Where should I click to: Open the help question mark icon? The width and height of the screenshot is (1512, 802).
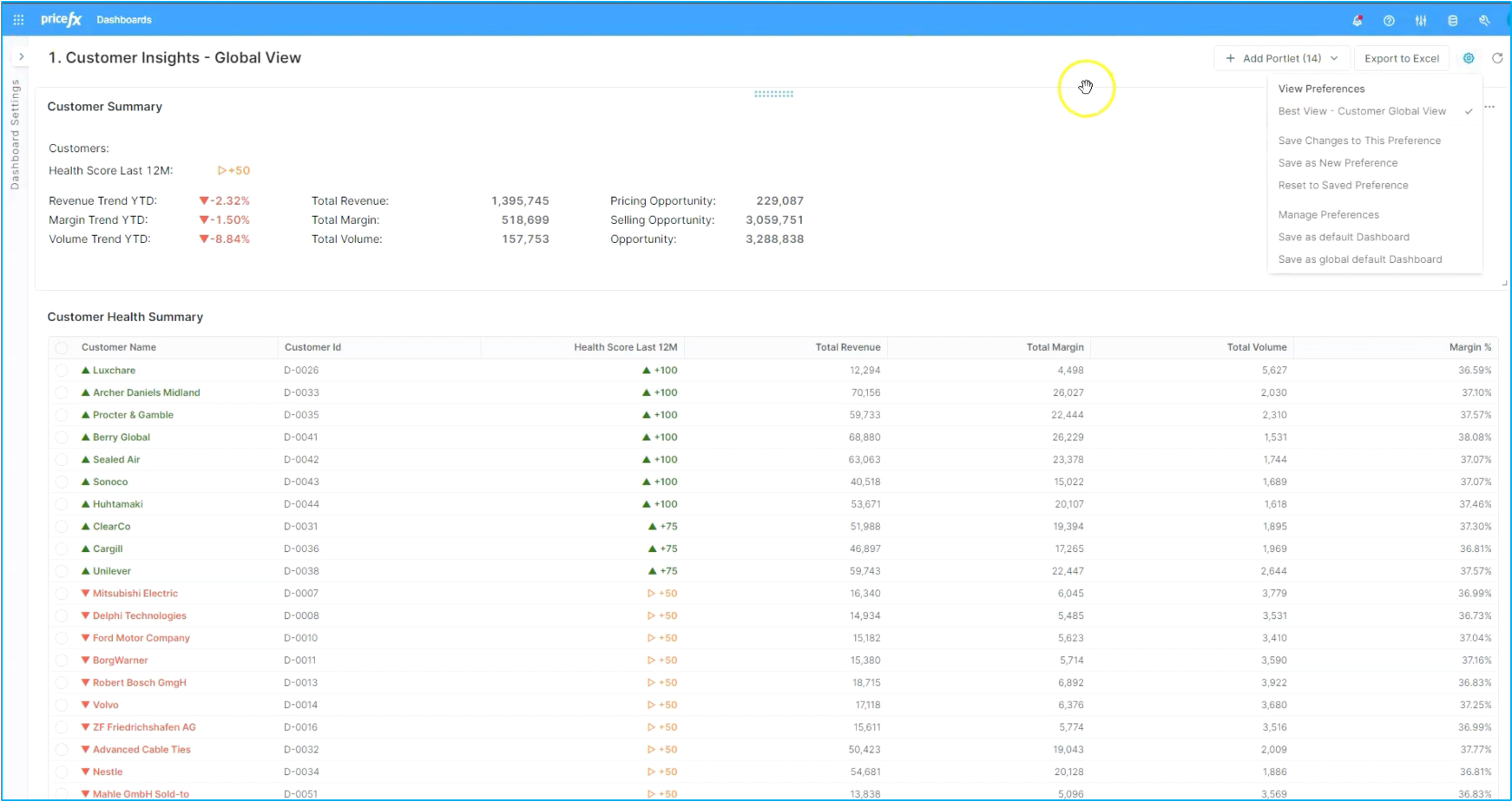(x=1389, y=20)
